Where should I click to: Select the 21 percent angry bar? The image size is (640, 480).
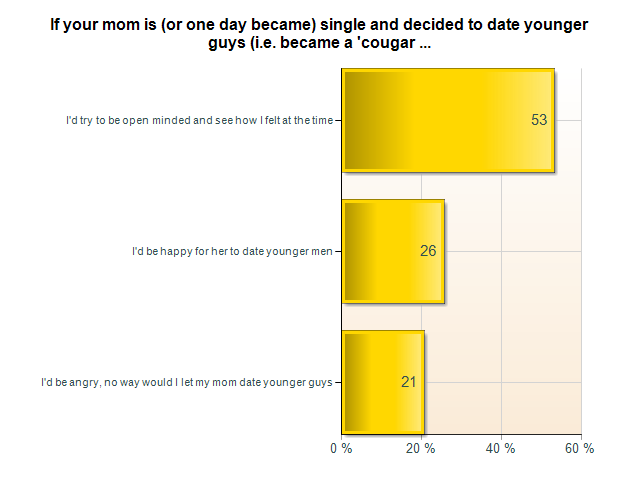(383, 382)
